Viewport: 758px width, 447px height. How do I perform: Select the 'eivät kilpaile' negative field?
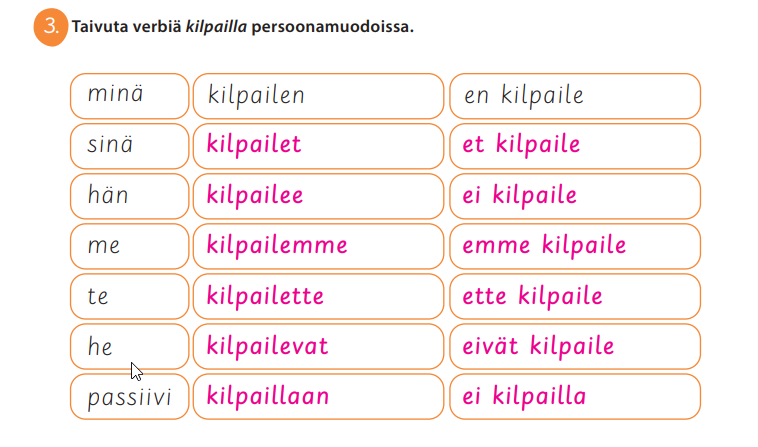pyautogui.click(x=574, y=347)
